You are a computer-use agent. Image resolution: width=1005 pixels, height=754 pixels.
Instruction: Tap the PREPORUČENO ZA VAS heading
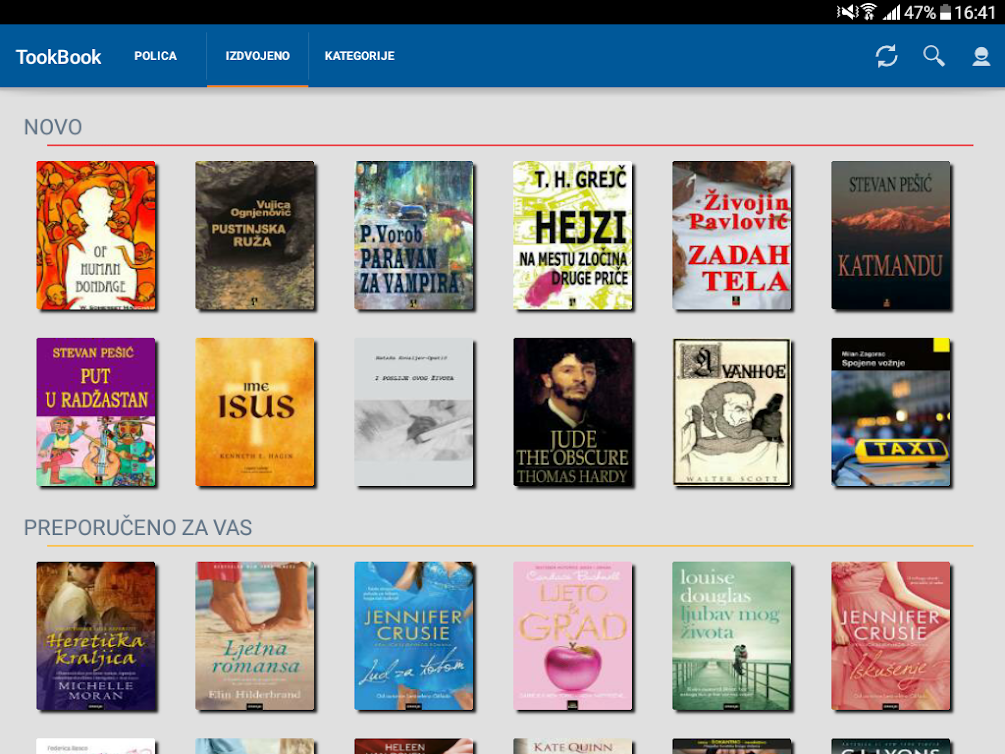138,527
